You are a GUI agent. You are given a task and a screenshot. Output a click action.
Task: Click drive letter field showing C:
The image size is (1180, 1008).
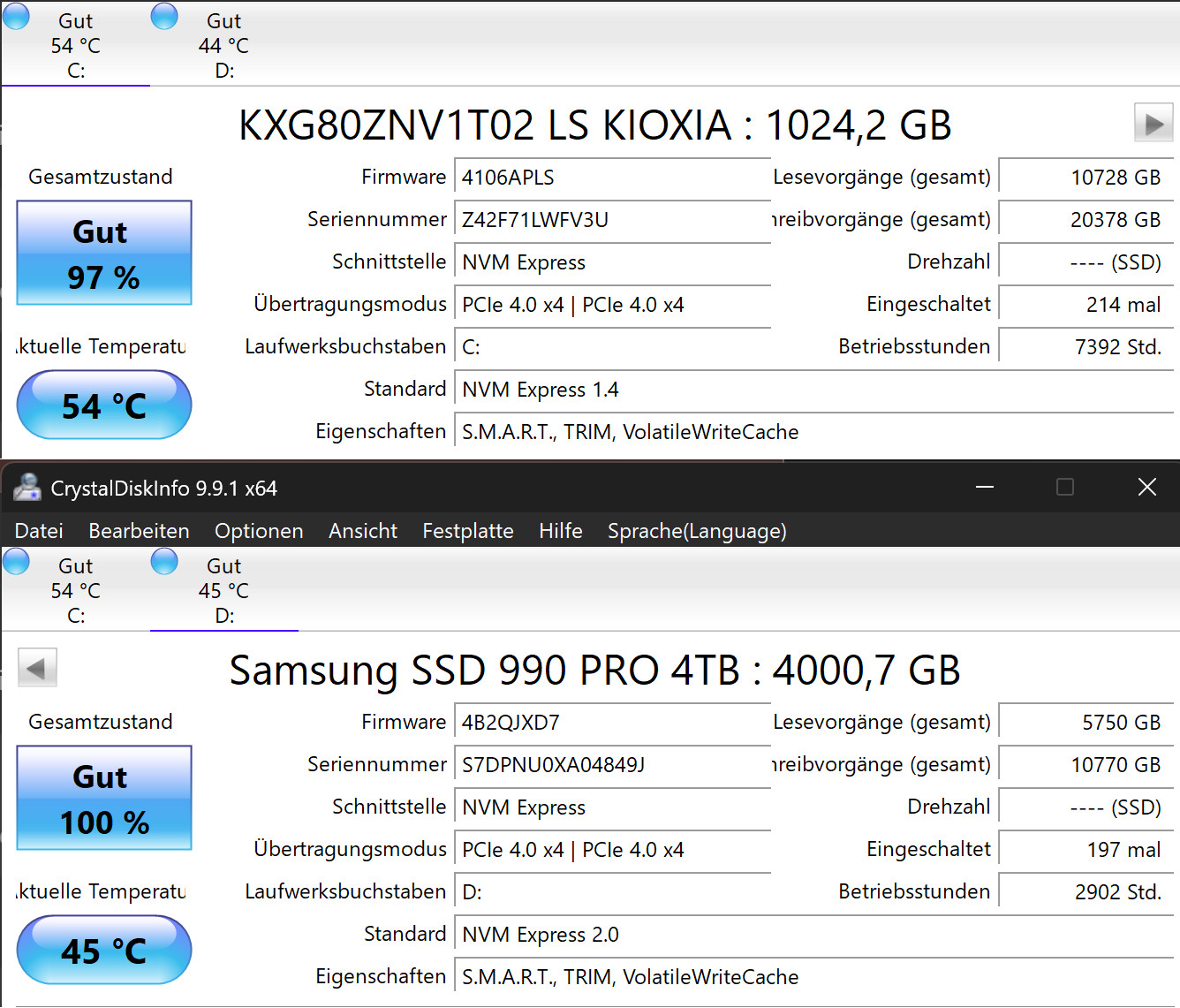(x=612, y=346)
